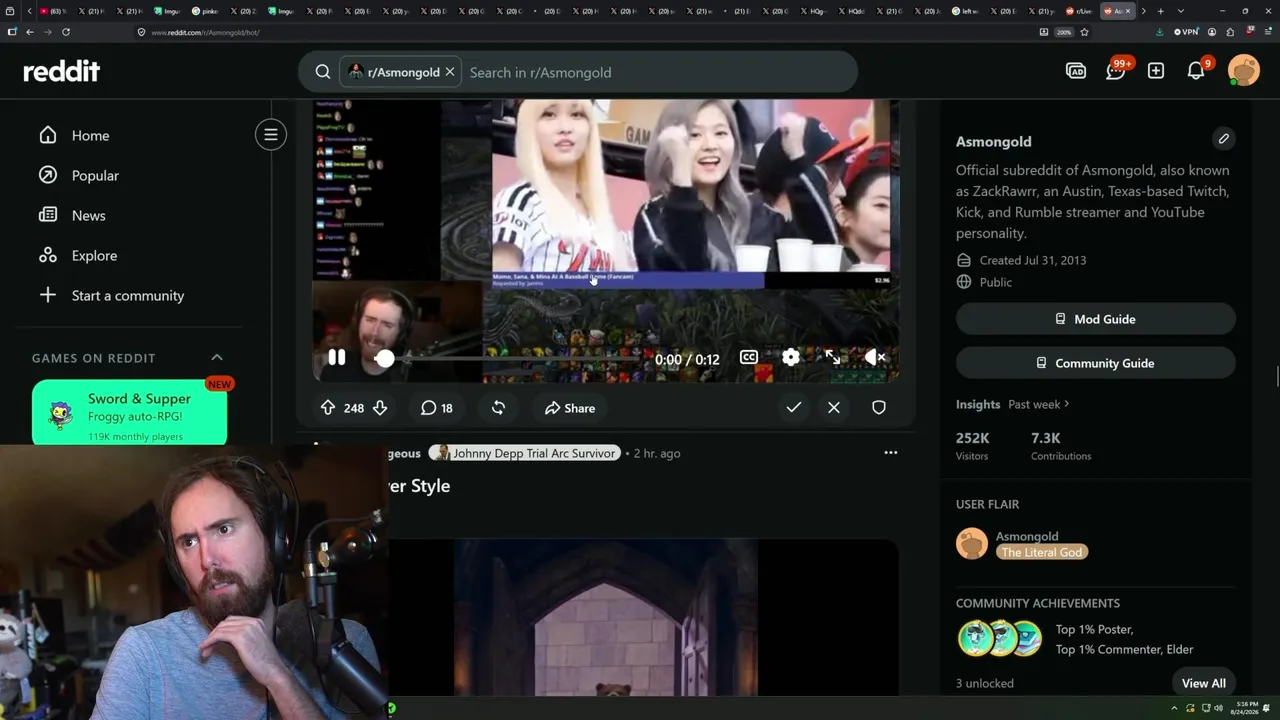Viewport: 1280px width, 720px height.
Task: View all community achievements
Action: coord(1204,683)
